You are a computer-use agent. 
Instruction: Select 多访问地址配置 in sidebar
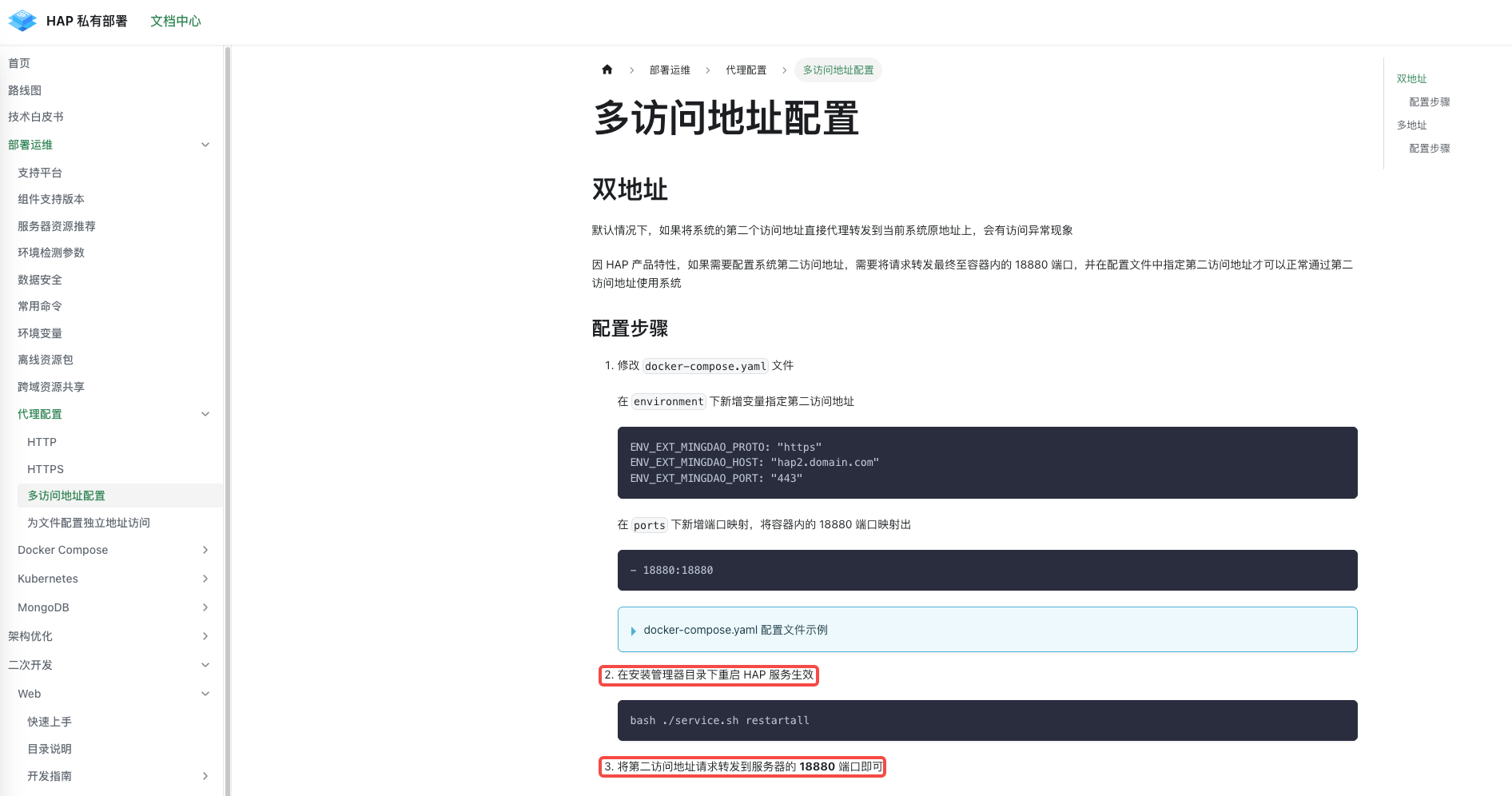(x=66, y=496)
